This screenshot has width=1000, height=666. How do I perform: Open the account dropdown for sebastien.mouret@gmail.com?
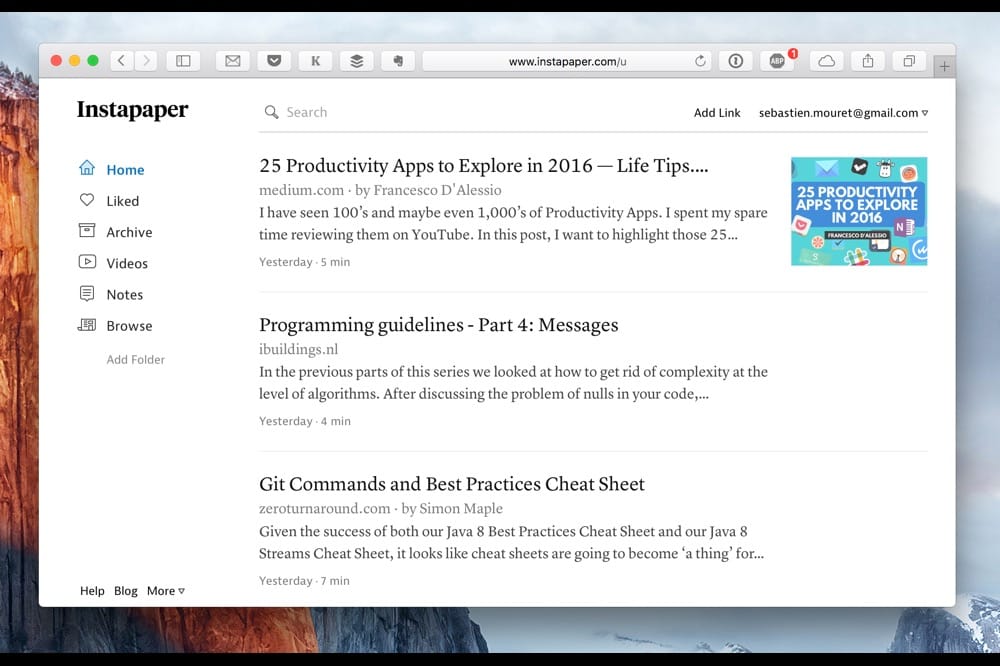[x=843, y=113]
